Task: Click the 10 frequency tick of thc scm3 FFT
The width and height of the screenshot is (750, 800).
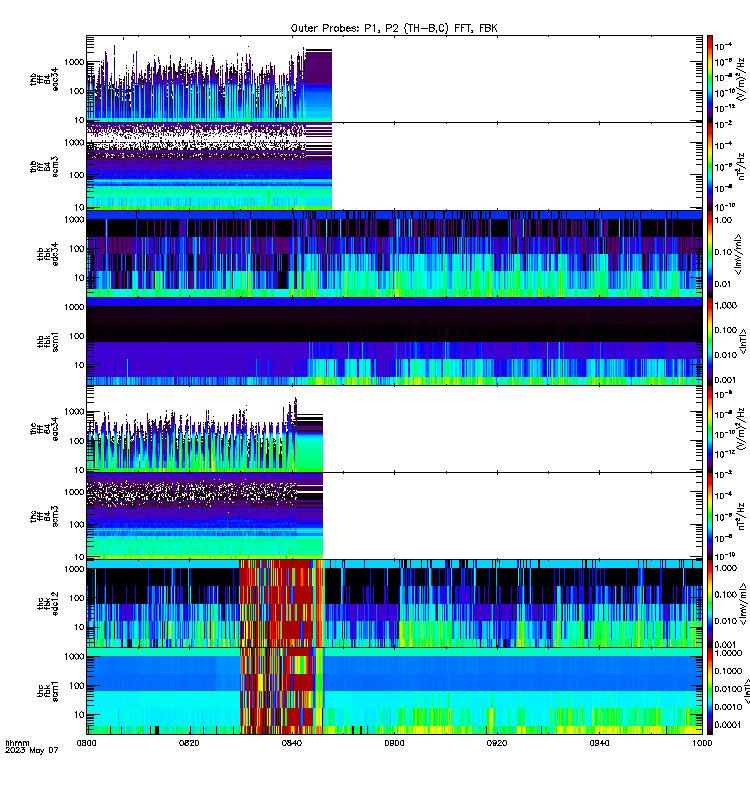Action: tap(79, 557)
